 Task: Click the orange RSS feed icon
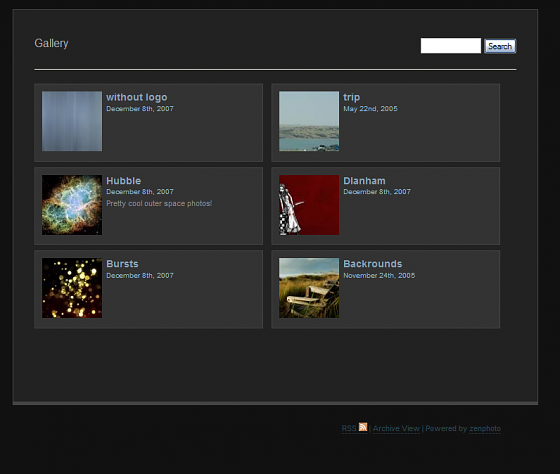[x=363, y=427]
